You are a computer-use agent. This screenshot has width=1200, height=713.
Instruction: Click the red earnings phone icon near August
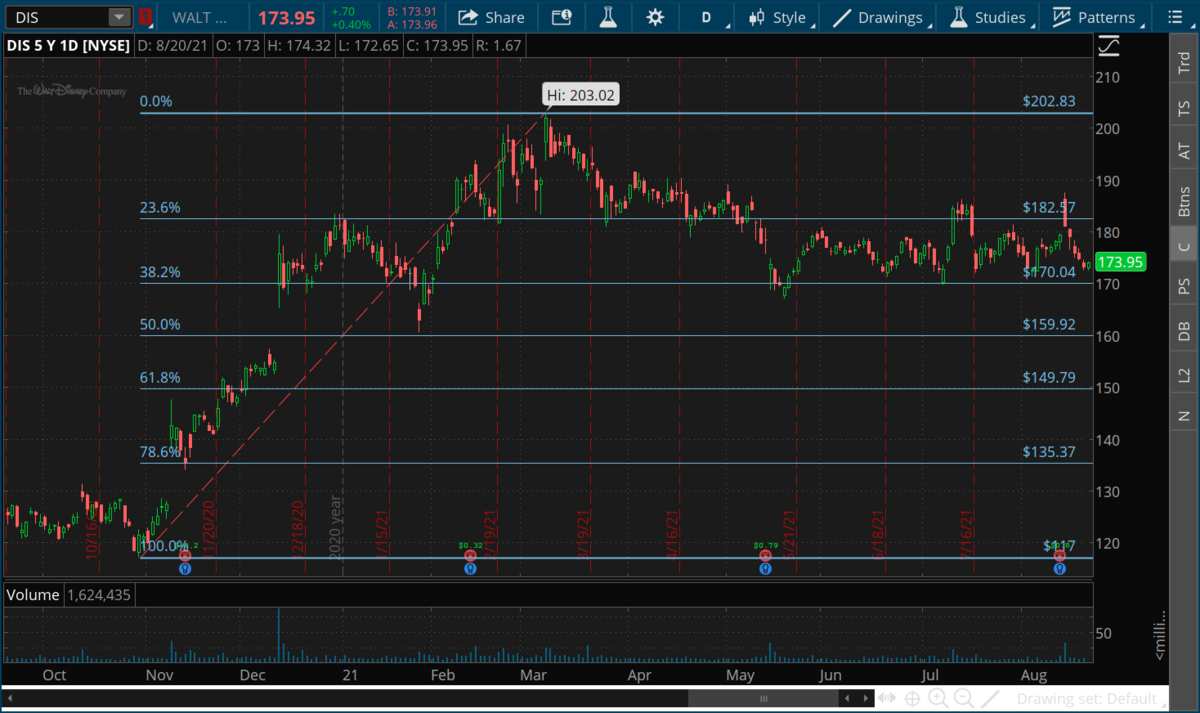pos(1059,555)
